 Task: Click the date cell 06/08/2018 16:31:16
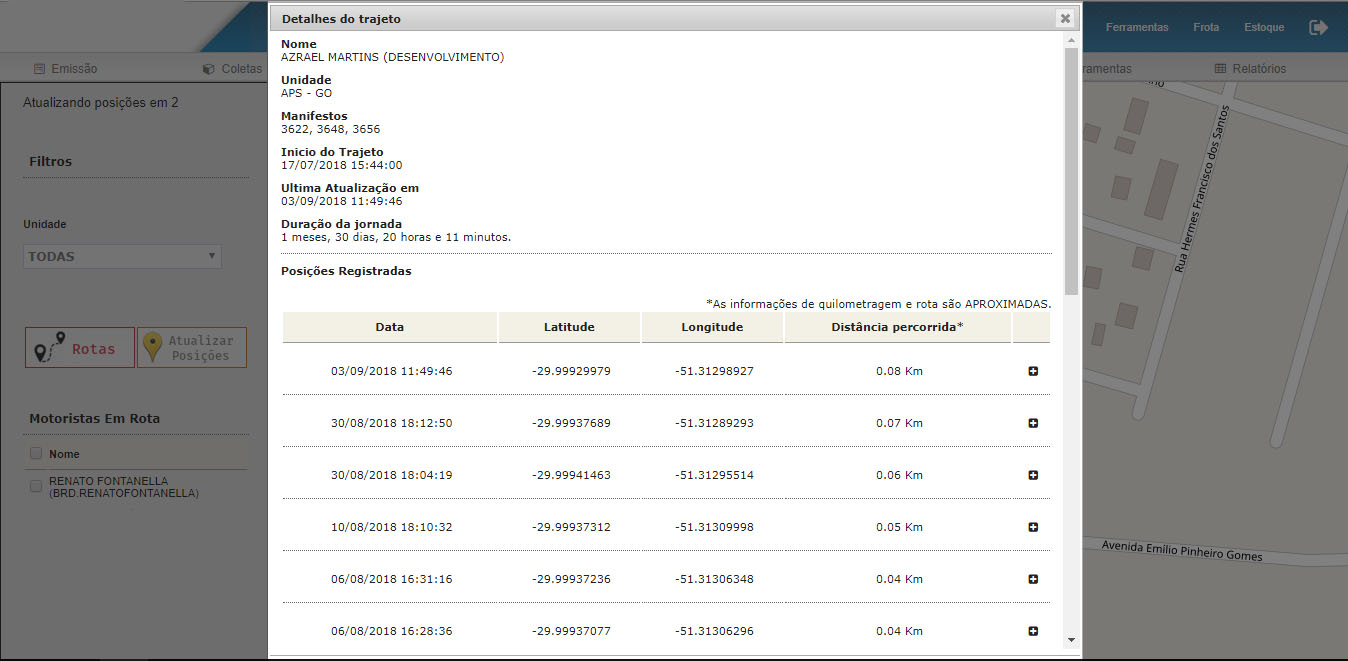pyautogui.click(x=391, y=579)
